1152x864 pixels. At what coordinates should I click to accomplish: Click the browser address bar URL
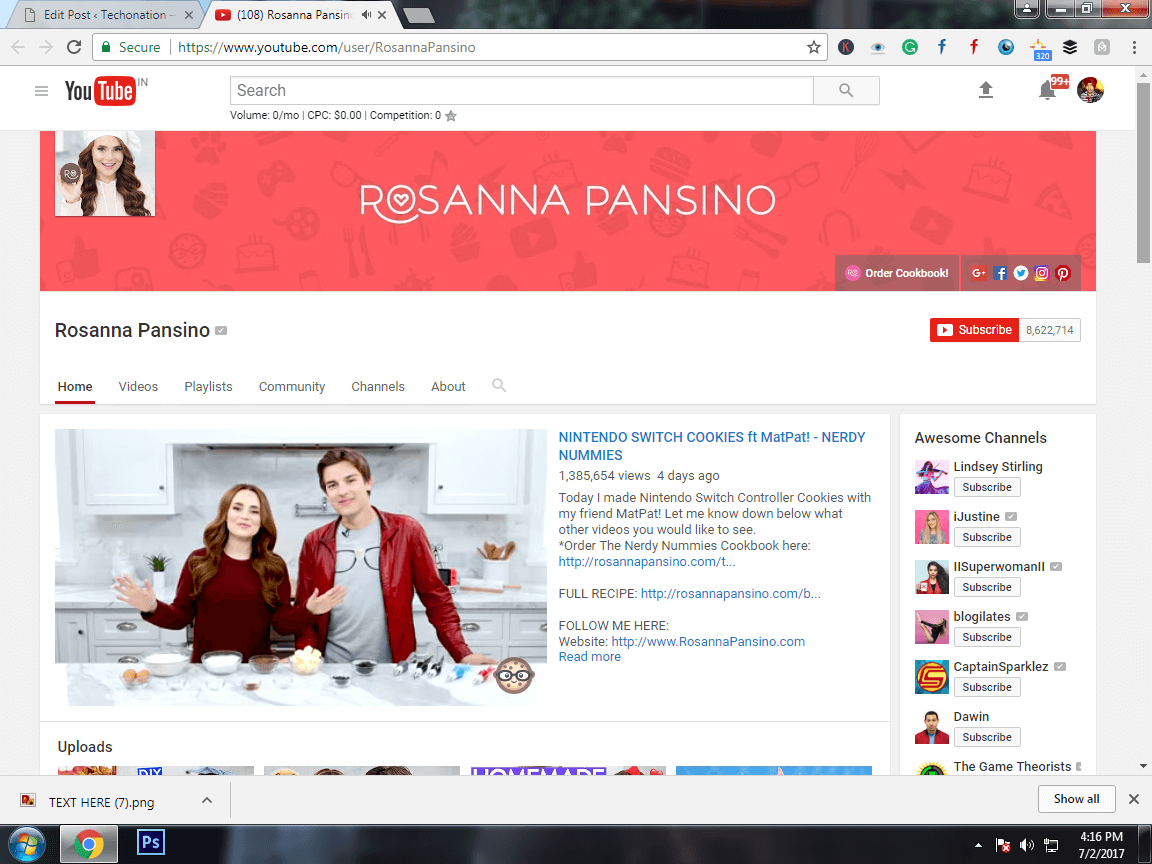coord(327,47)
